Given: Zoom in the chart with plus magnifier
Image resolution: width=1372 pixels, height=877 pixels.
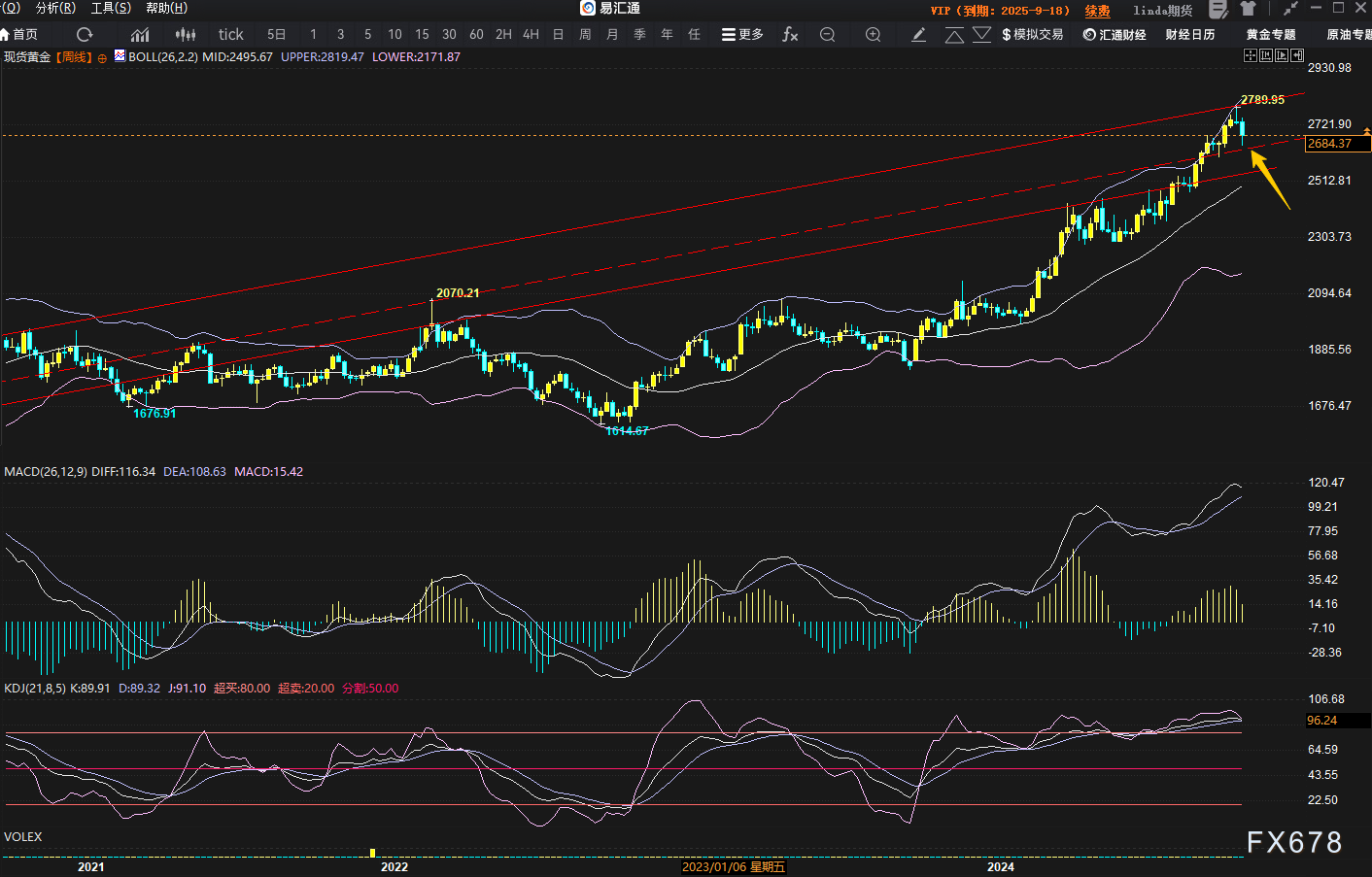Looking at the screenshot, I should click(873, 35).
